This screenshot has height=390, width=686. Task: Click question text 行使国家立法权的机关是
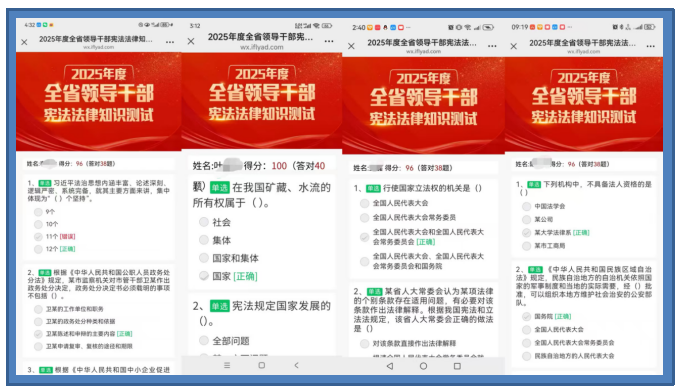pos(432,188)
